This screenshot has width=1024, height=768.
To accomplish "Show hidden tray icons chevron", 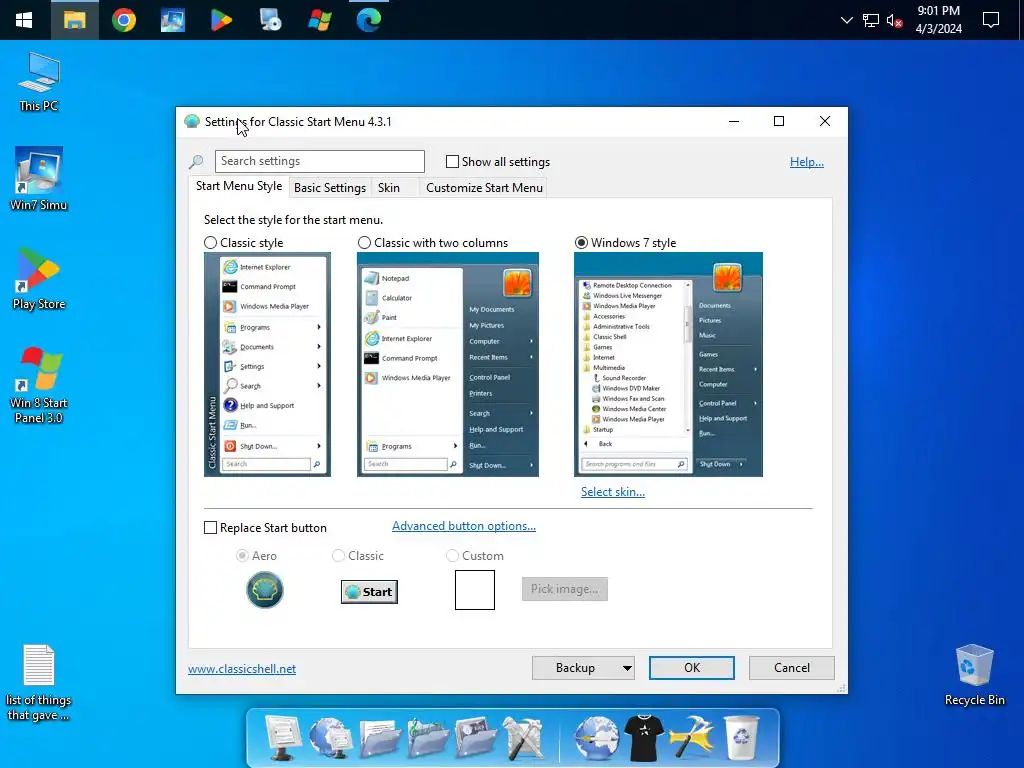I will pos(846,20).
